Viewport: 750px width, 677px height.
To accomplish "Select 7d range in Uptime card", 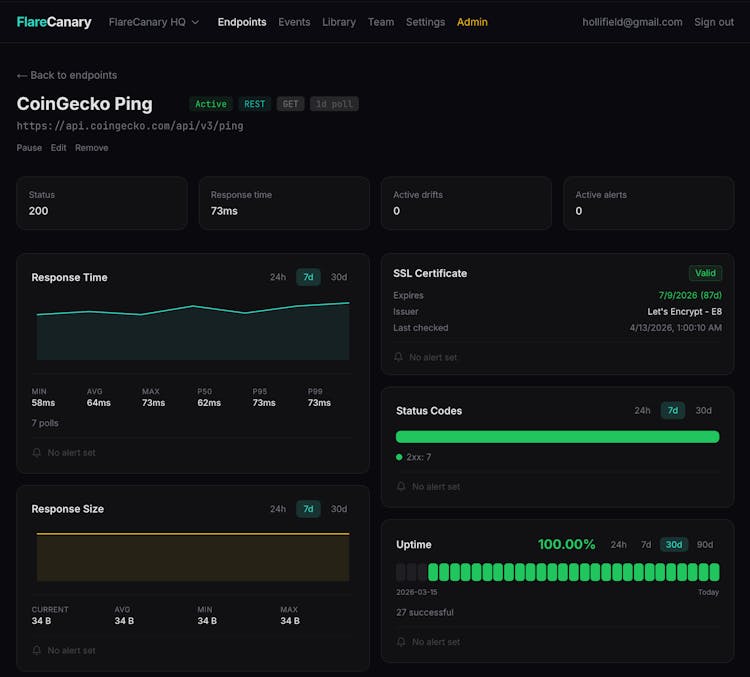I will click(x=646, y=545).
